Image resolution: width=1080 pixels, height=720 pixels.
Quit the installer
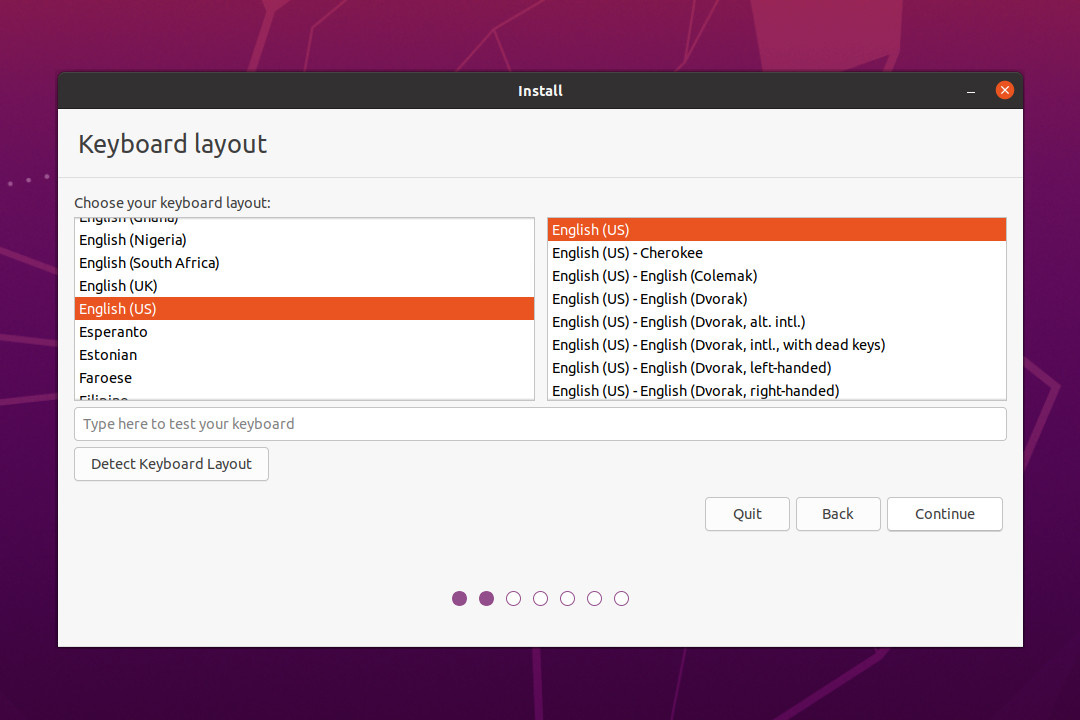(x=747, y=514)
